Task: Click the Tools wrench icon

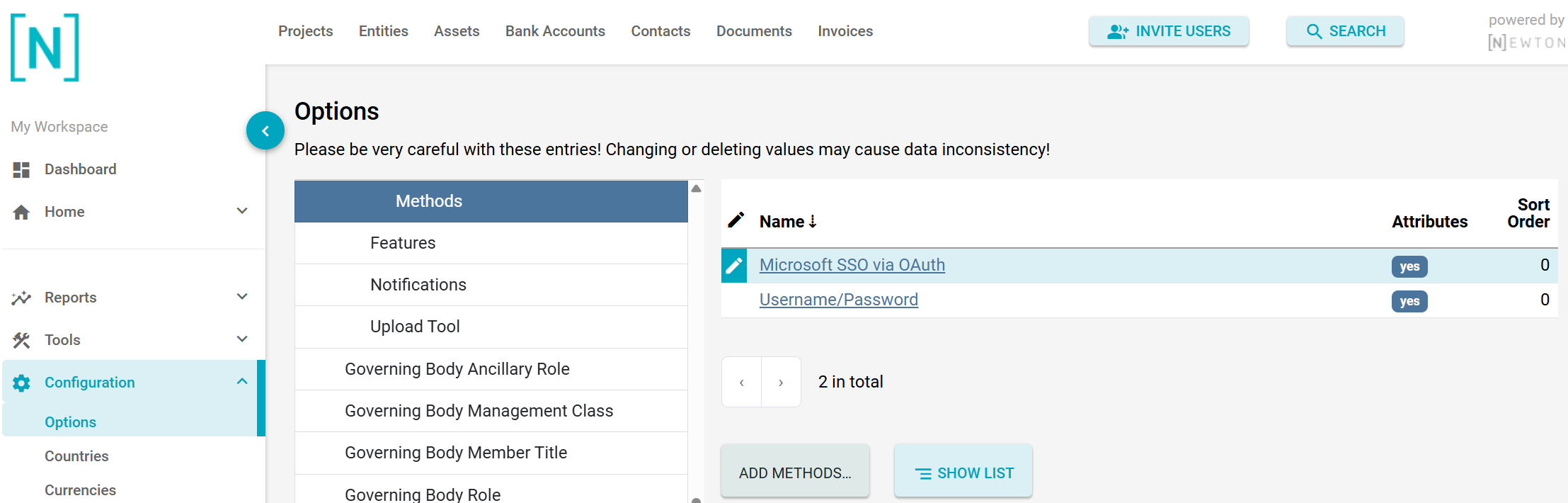Action: 21,341
